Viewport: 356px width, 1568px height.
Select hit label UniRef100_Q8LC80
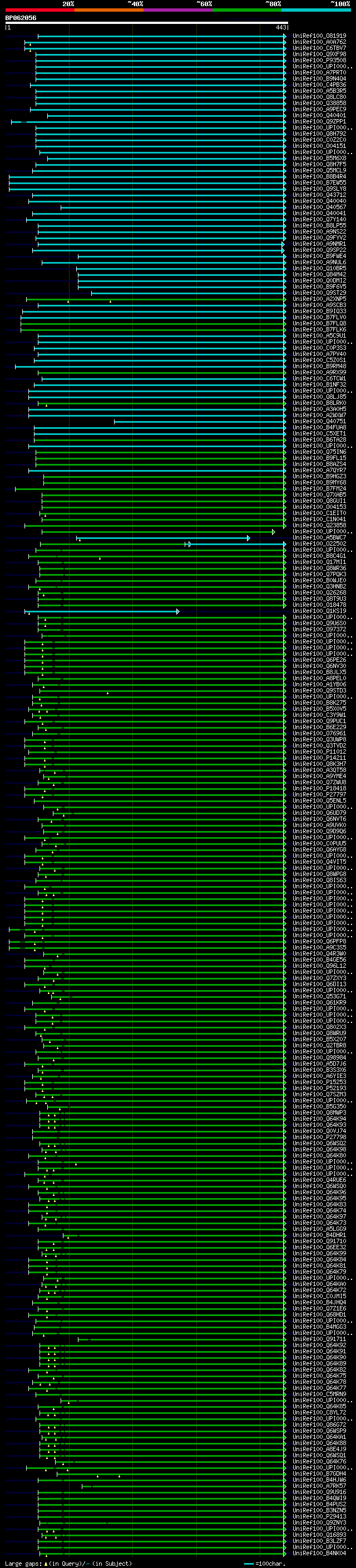click(319, 97)
